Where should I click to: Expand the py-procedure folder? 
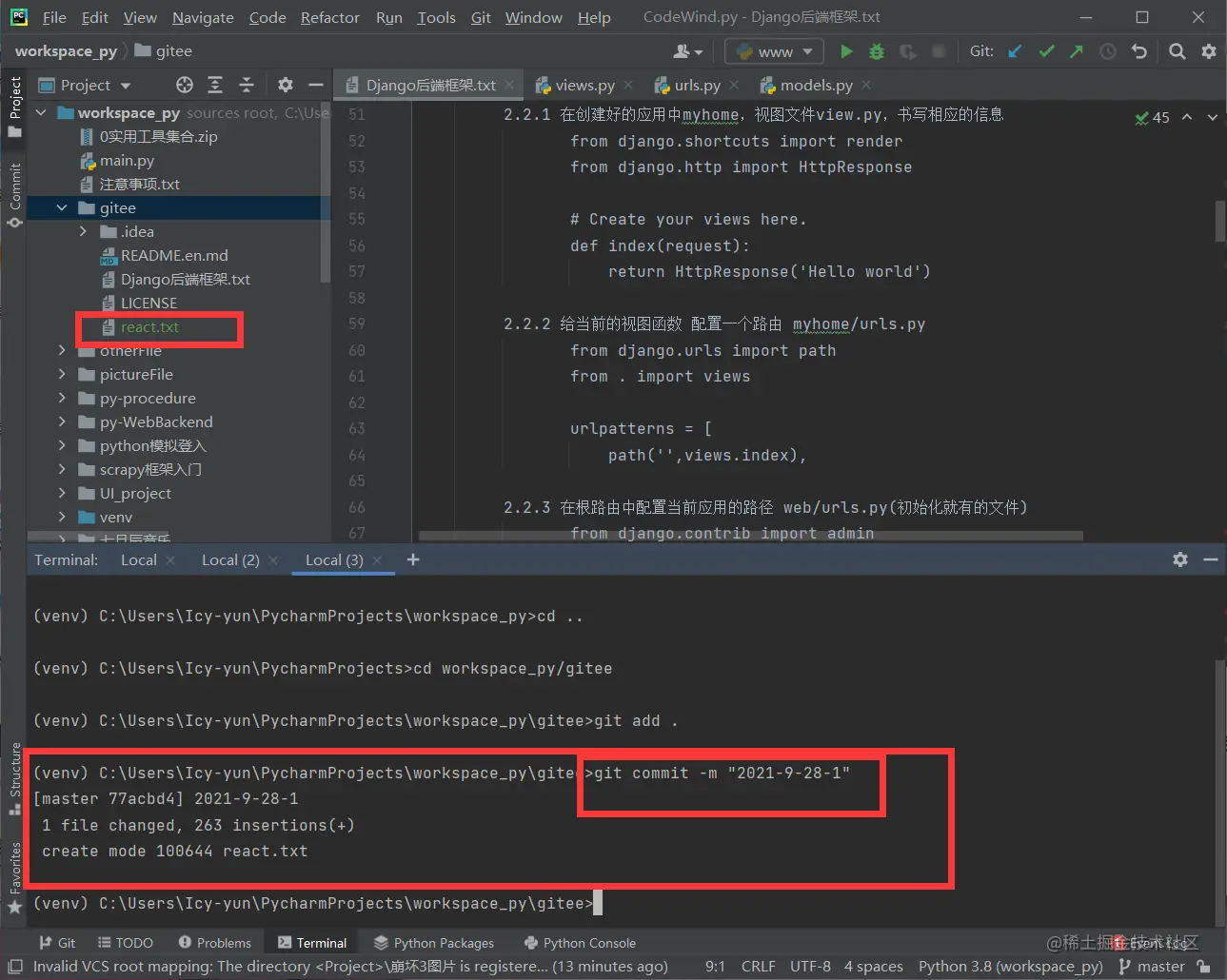[62, 398]
